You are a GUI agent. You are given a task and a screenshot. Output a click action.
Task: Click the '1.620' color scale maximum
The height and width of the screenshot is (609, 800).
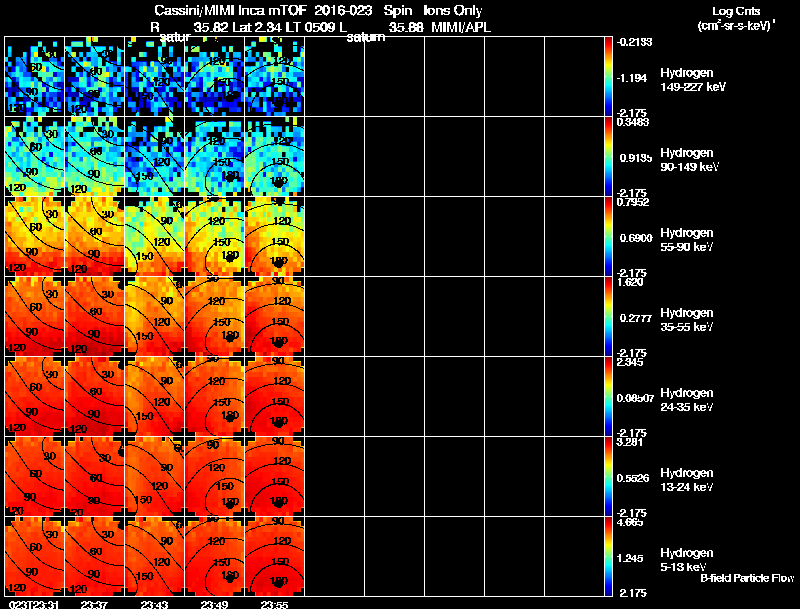(630, 282)
